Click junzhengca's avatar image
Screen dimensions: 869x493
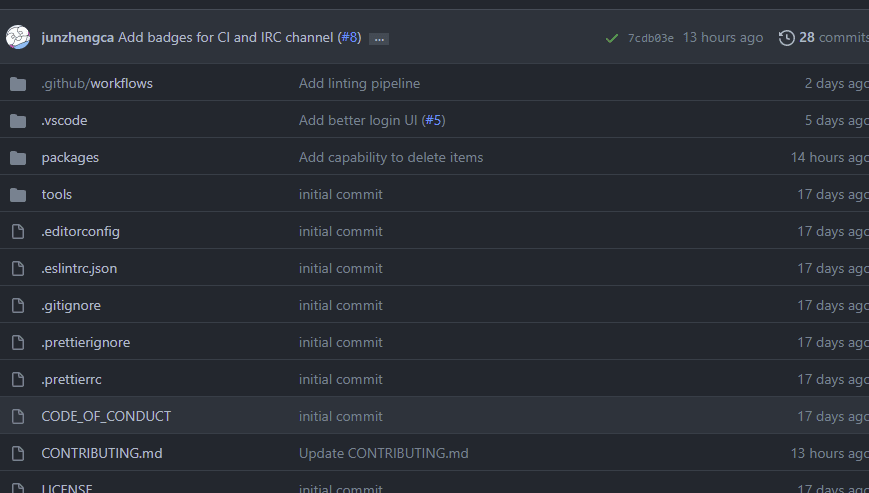point(18,37)
